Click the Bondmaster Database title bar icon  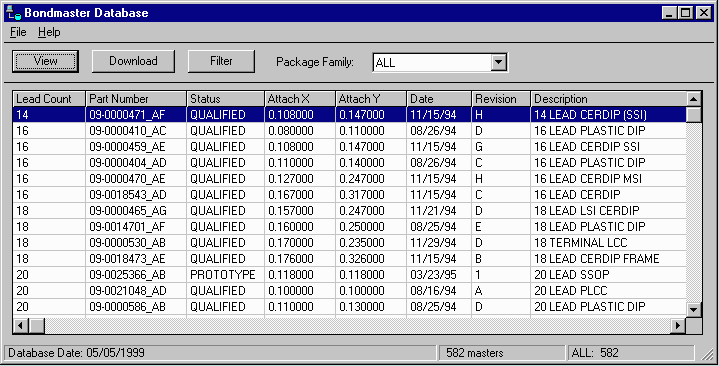[14, 13]
